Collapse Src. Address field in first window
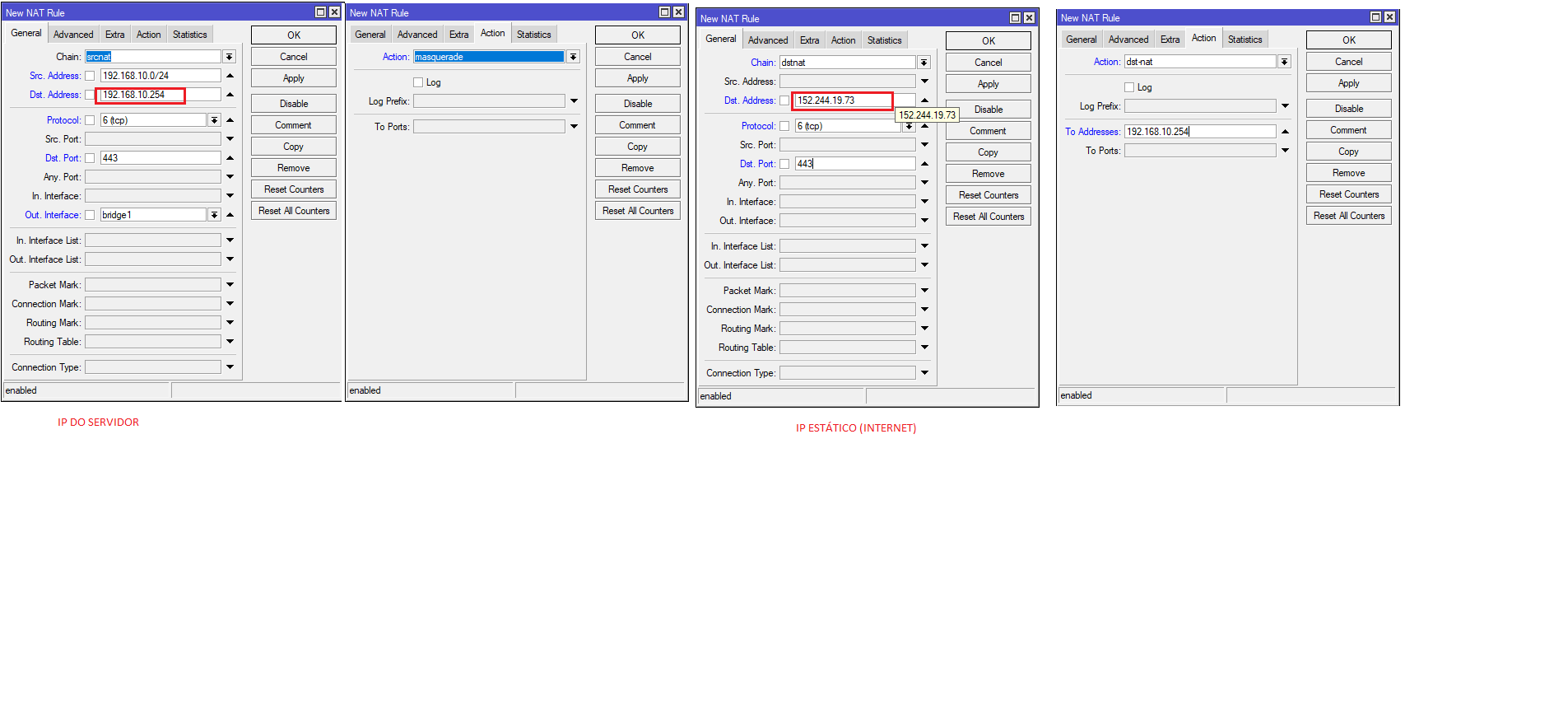This screenshot has width=1568, height=705. (230, 76)
